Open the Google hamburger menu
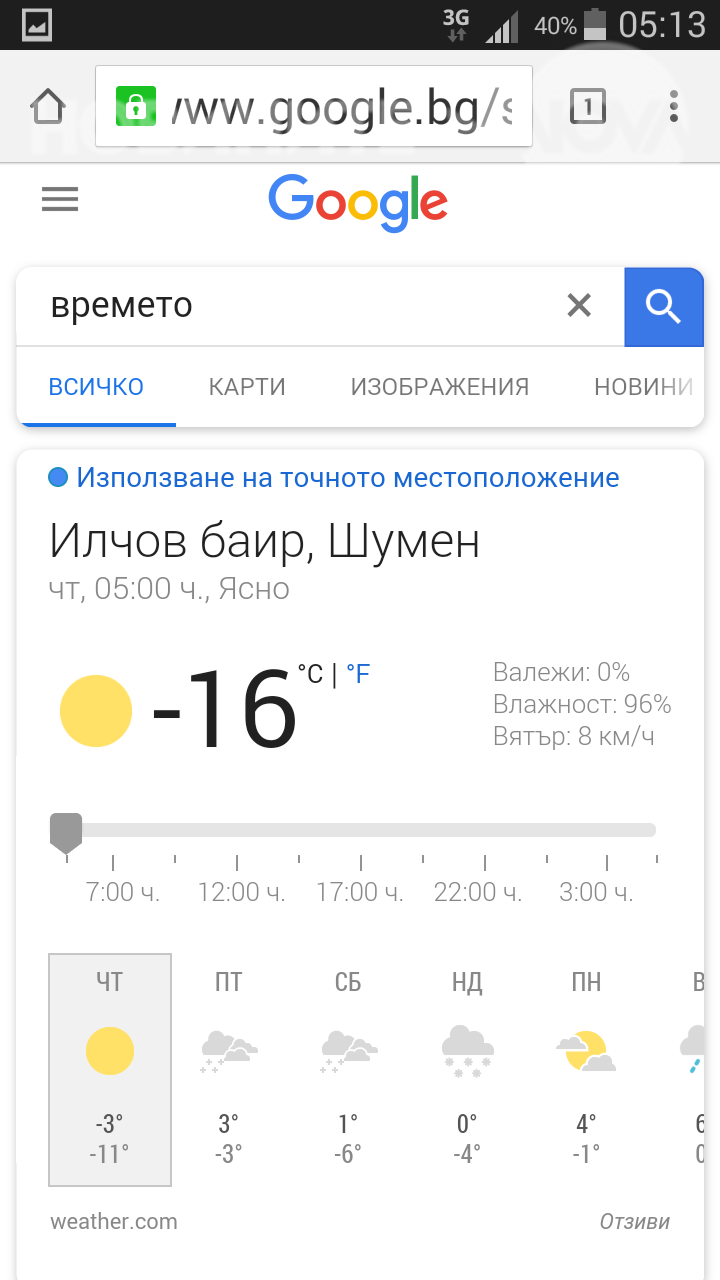The height and width of the screenshot is (1280, 720). [x=60, y=200]
